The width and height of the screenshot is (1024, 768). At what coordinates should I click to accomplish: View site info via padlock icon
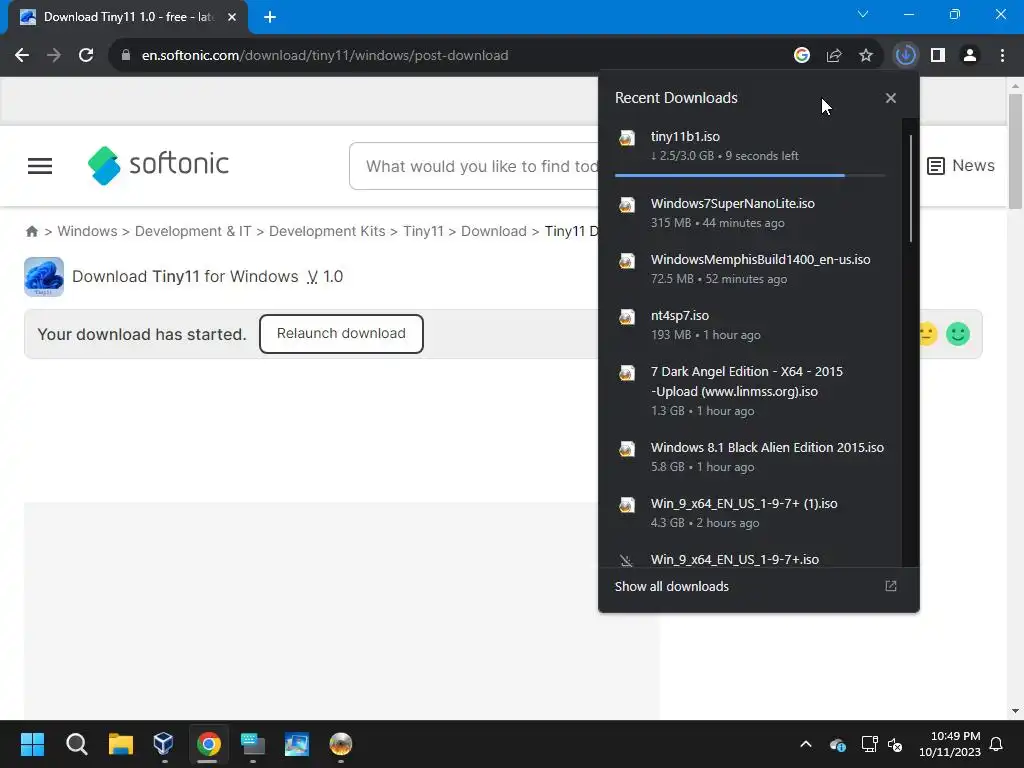click(x=126, y=56)
